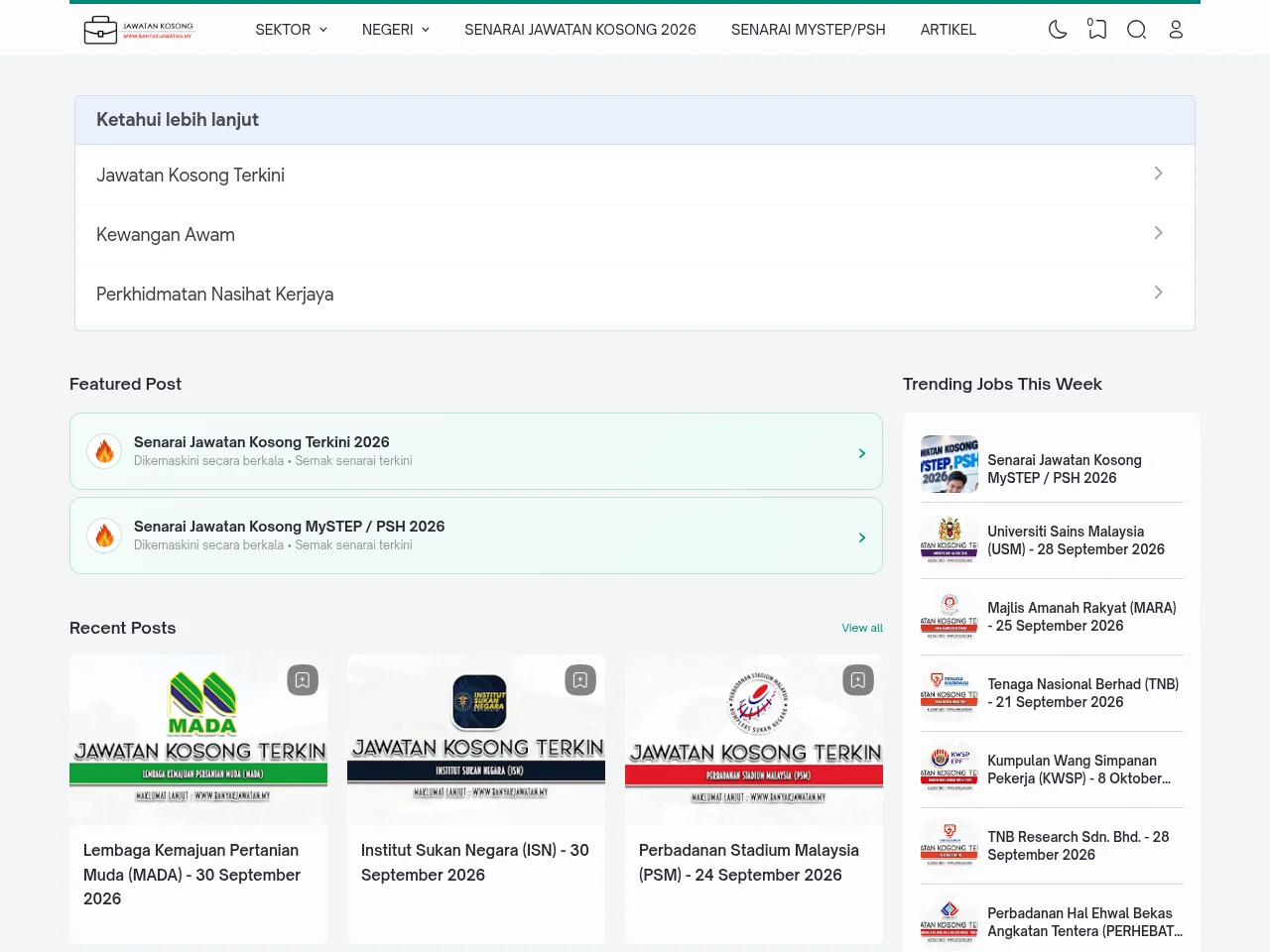This screenshot has width=1270, height=952.
Task: Click the Universiti Sains Malaysia thumbnail image
Action: [x=950, y=540]
